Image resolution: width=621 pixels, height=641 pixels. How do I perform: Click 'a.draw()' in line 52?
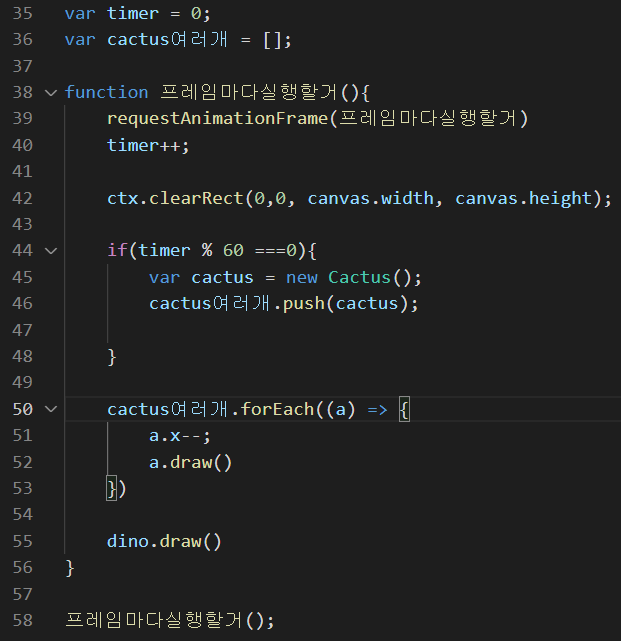point(191,462)
